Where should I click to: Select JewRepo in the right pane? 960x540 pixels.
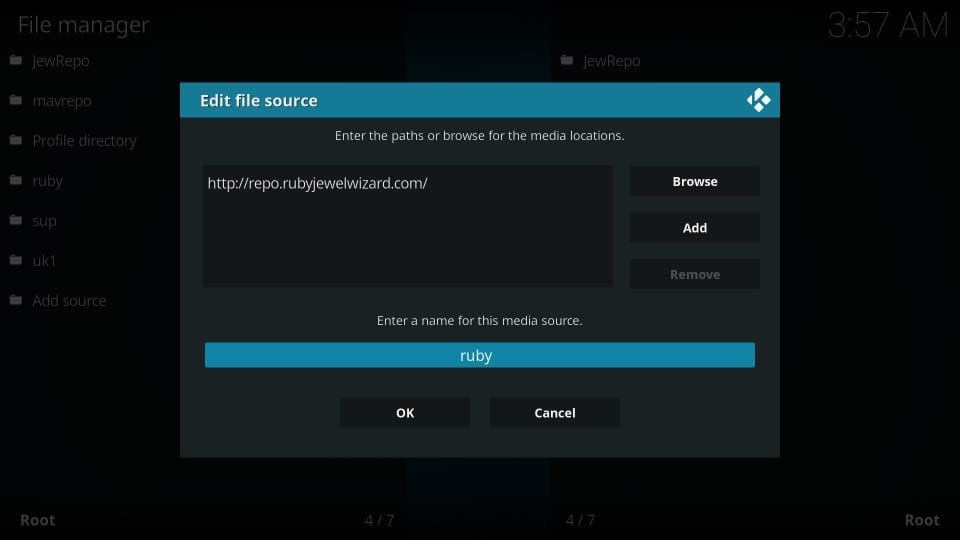pyautogui.click(x=612, y=61)
